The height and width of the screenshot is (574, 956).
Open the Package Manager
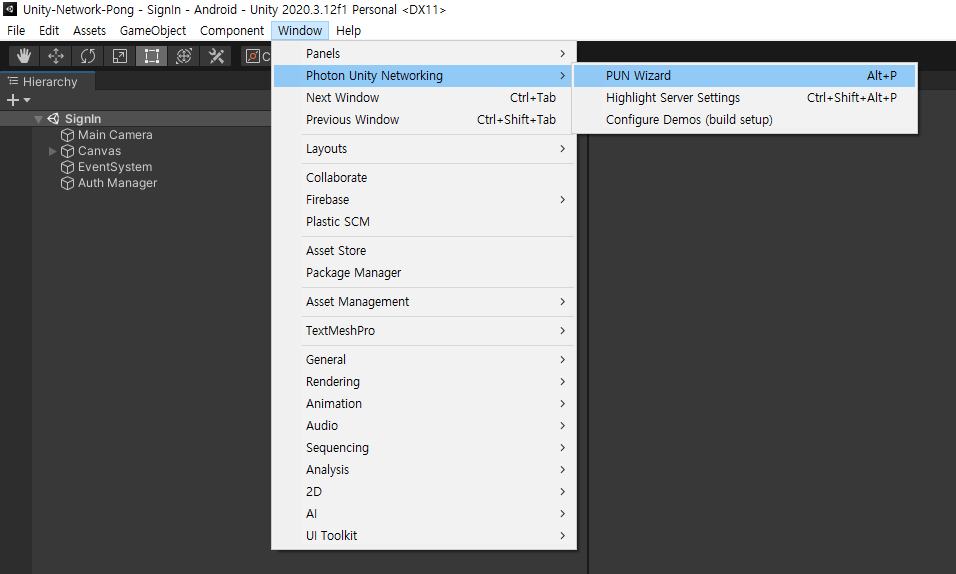coord(424,273)
